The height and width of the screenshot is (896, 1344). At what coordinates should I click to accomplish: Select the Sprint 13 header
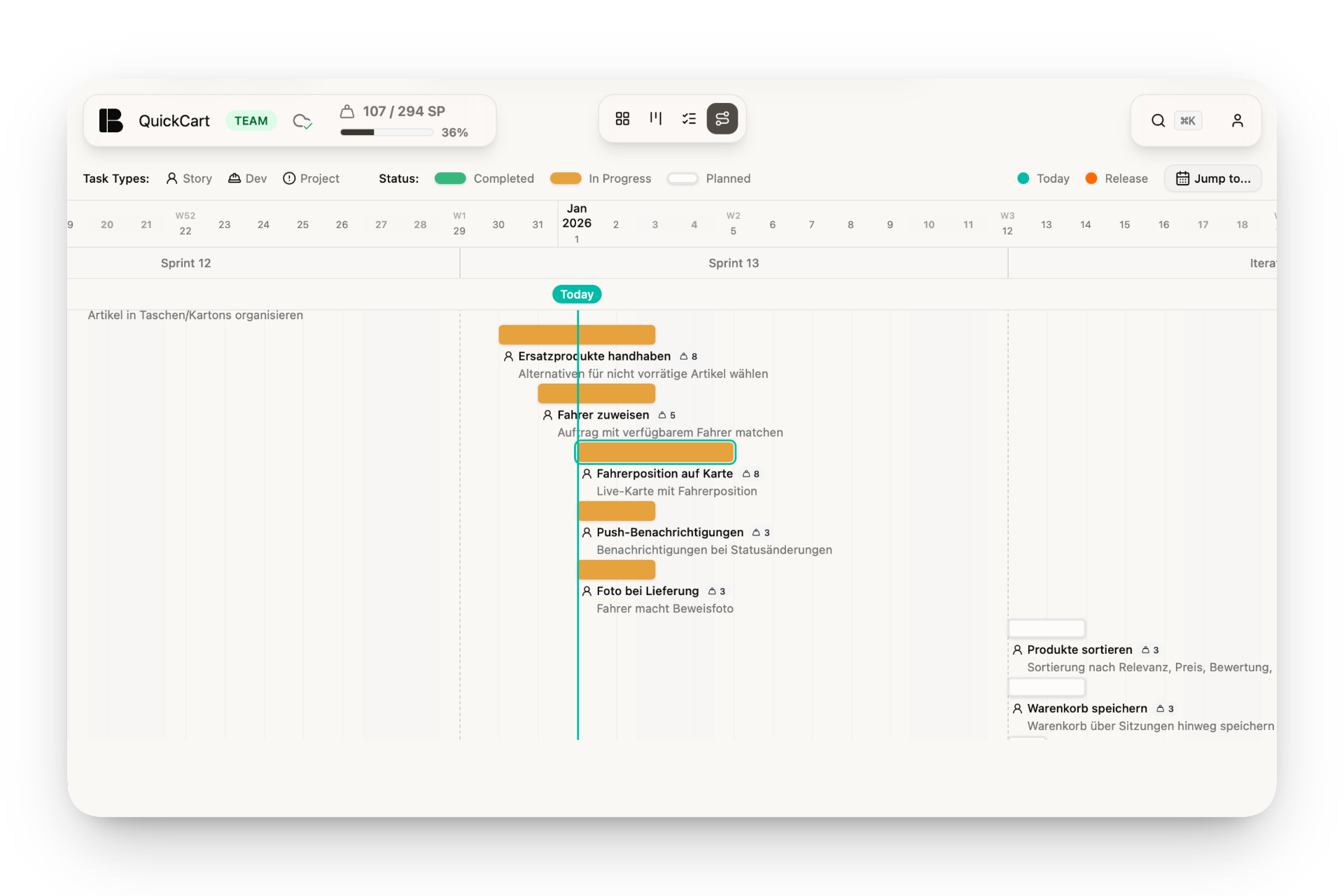pos(733,262)
